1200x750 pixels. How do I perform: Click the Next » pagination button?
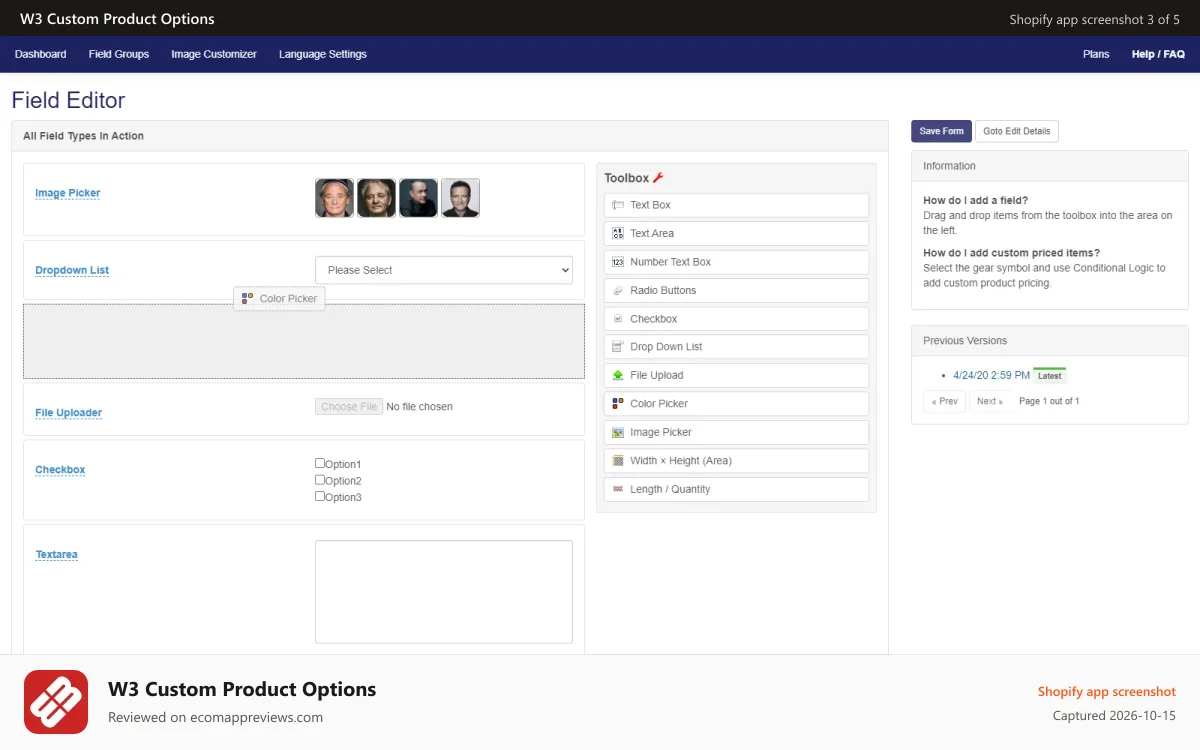pyautogui.click(x=990, y=401)
